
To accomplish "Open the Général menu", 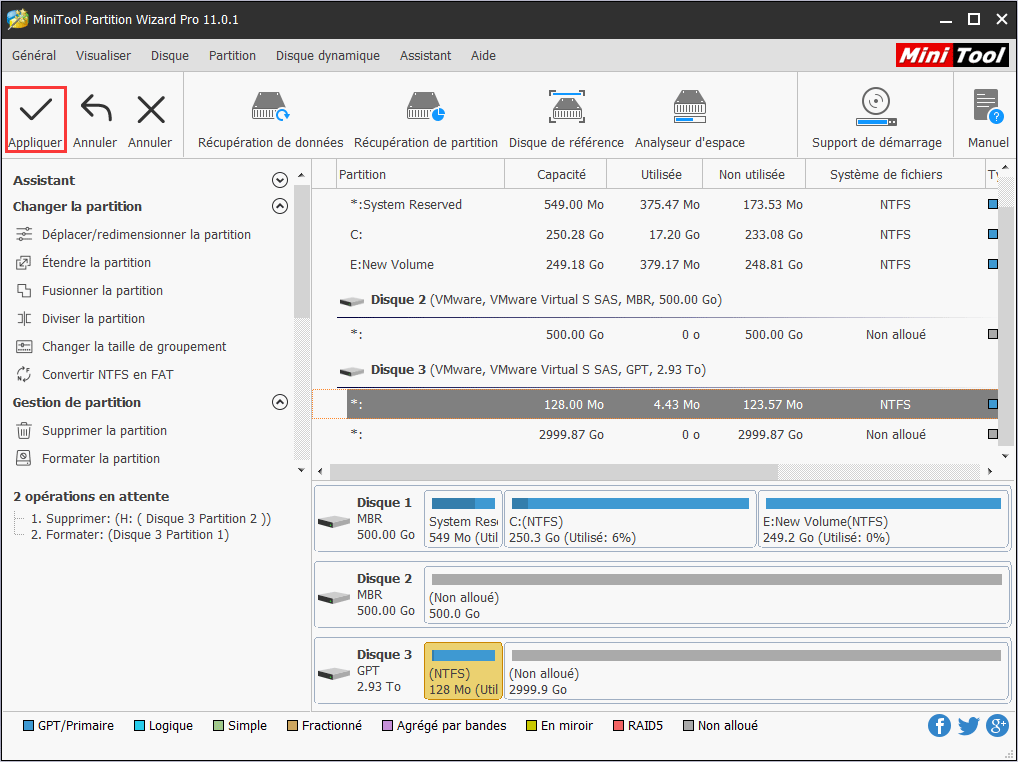I will (34, 56).
